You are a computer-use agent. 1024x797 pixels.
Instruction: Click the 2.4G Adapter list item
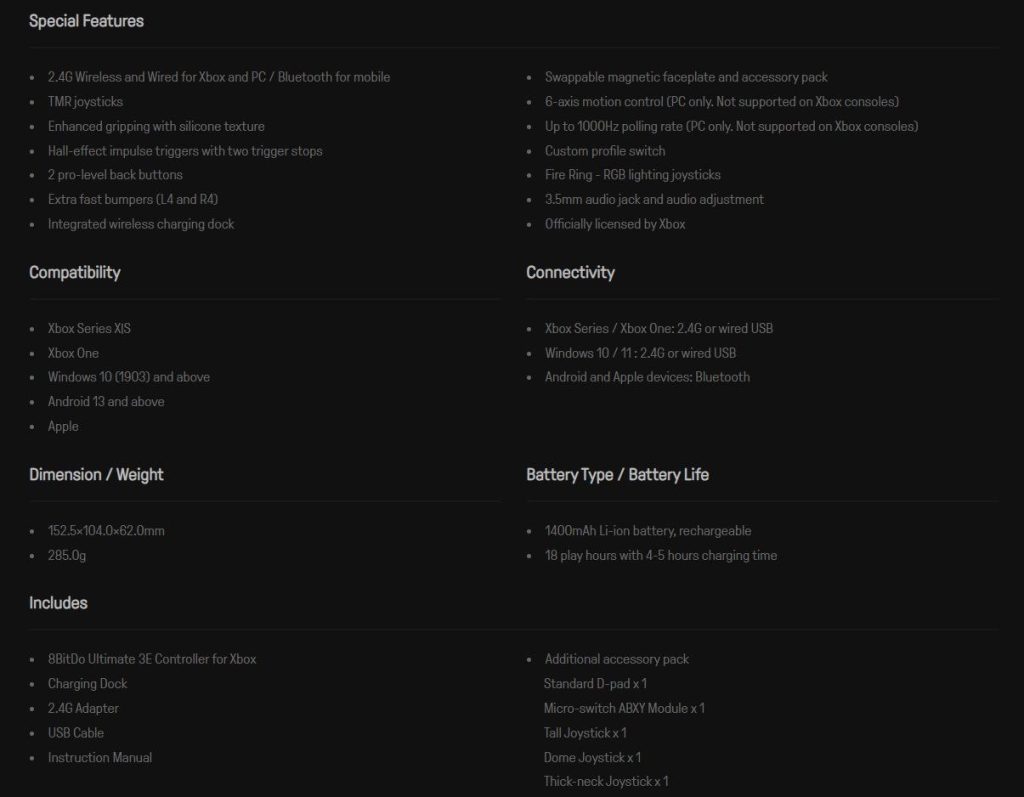(x=83, y=709)
